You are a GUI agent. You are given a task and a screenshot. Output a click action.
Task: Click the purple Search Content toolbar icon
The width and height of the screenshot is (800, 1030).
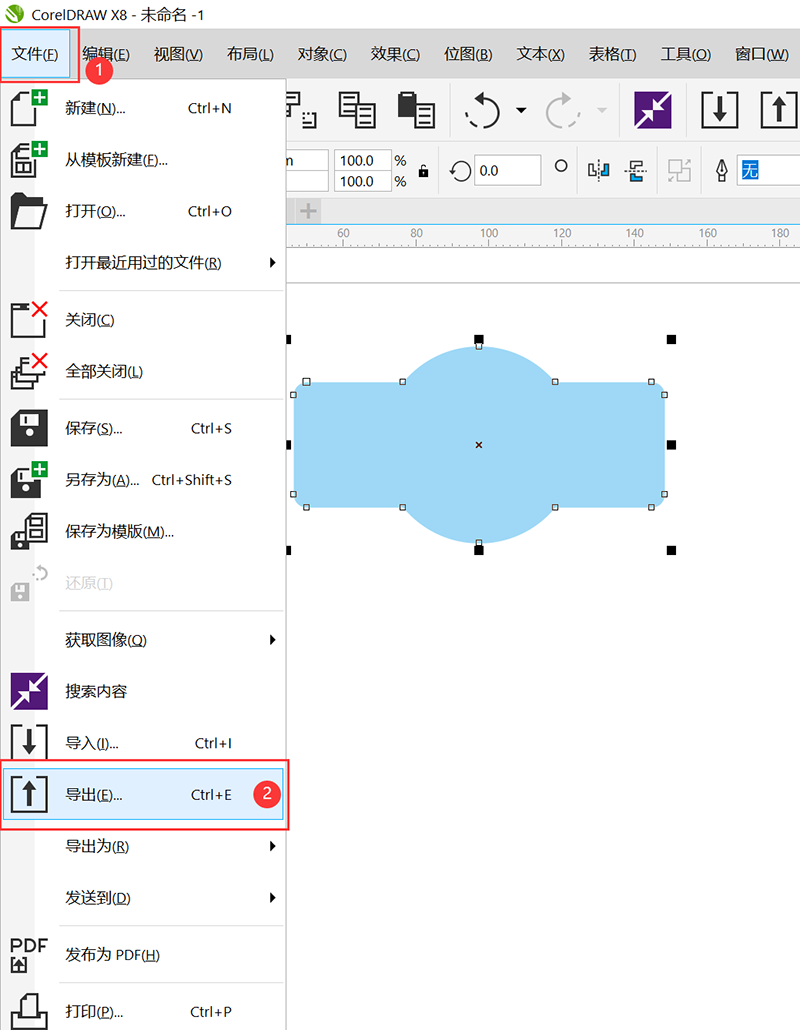tap(652, 110)
